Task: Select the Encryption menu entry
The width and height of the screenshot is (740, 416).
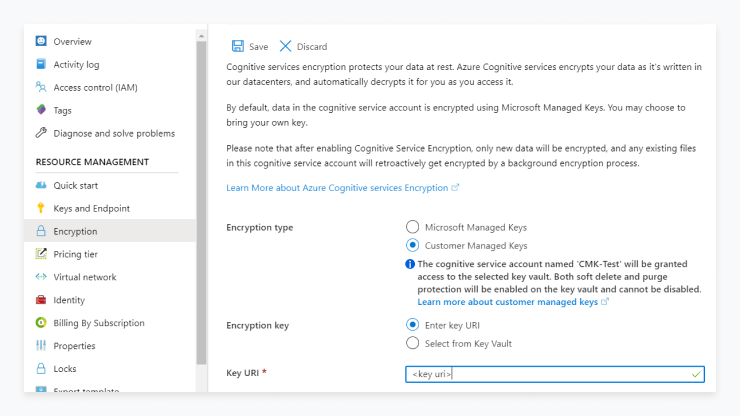Action: click(x=109, y=231)
